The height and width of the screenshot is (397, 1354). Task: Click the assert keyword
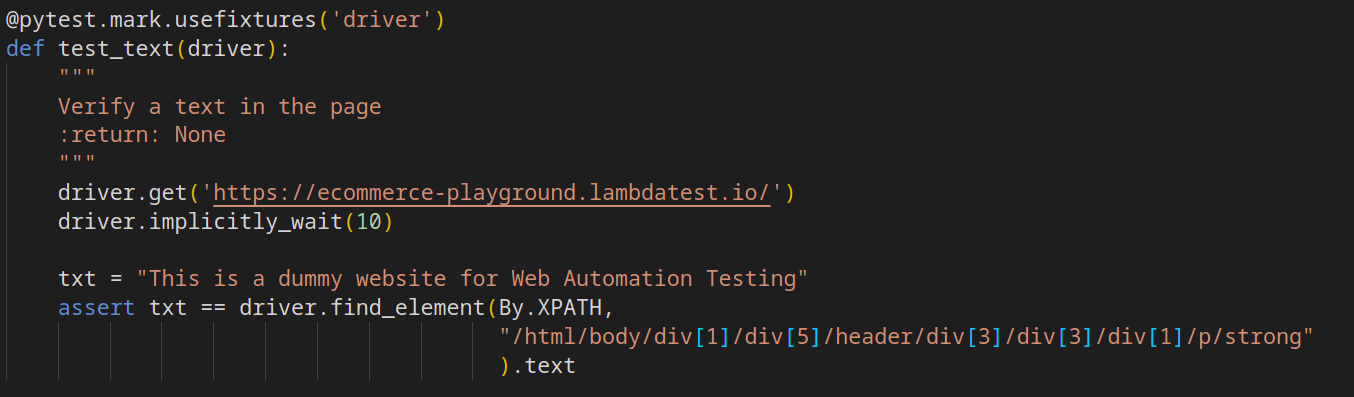[x=97, y=307]
